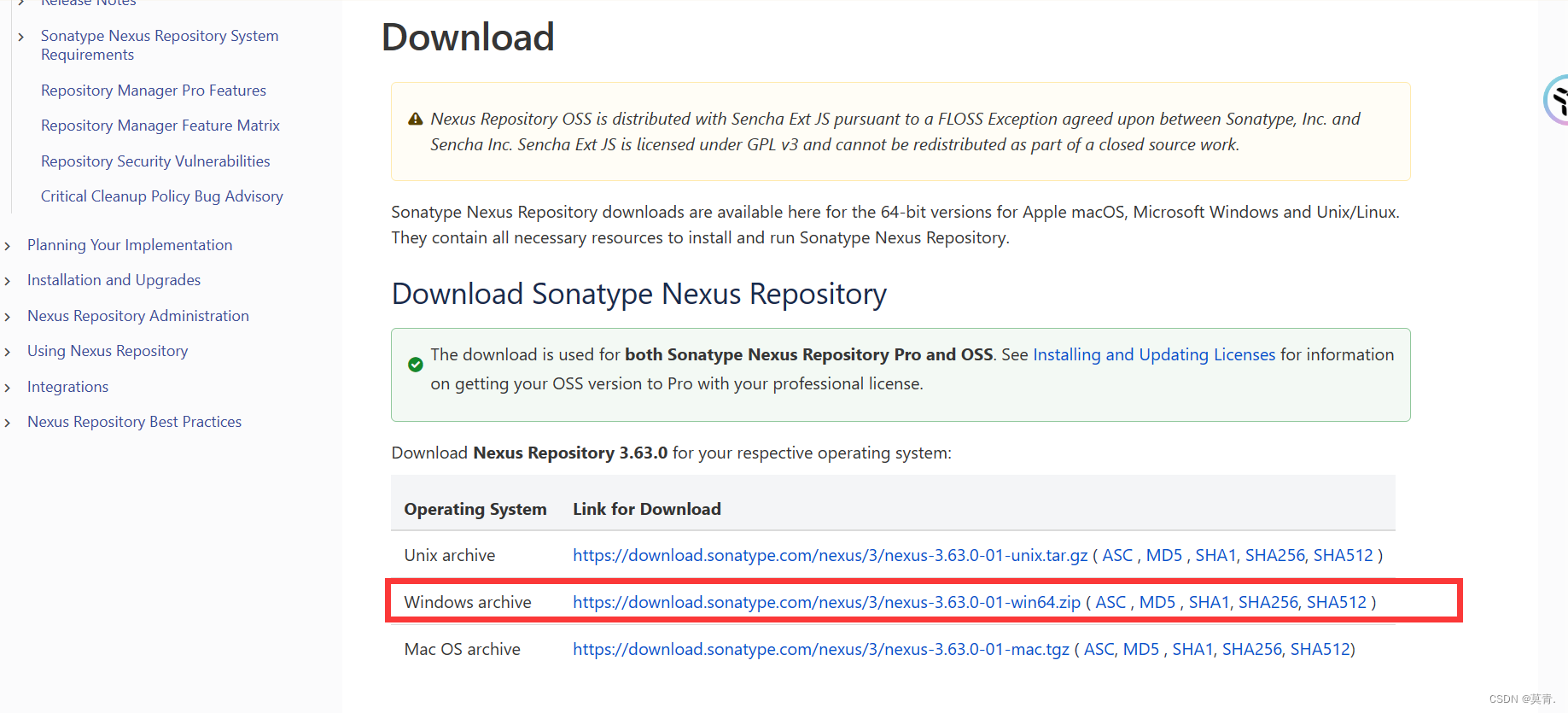
Task: Click the 'Download' page title
Action: tap(468, 37)
